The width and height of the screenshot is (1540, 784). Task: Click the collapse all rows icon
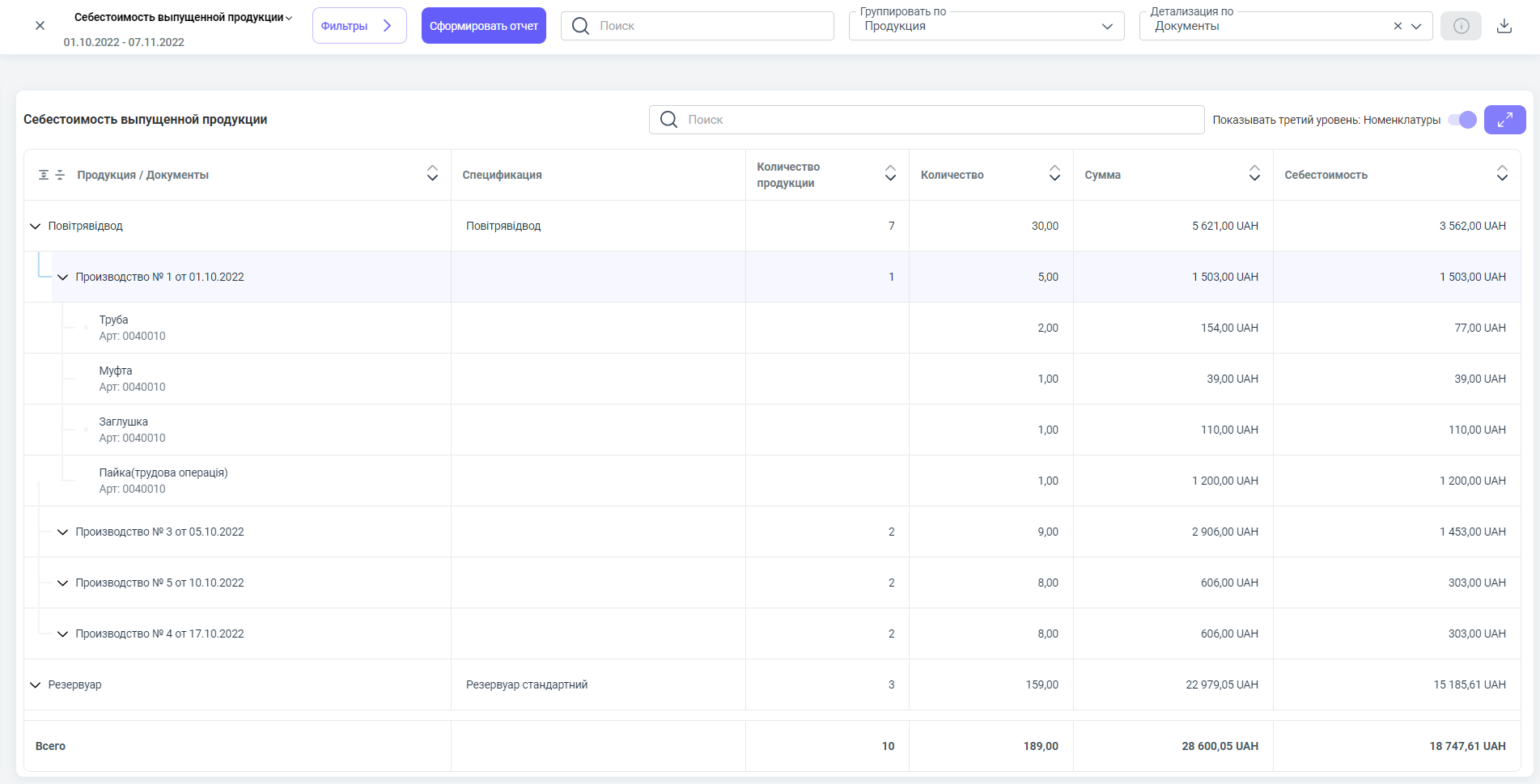click(60, 175)
